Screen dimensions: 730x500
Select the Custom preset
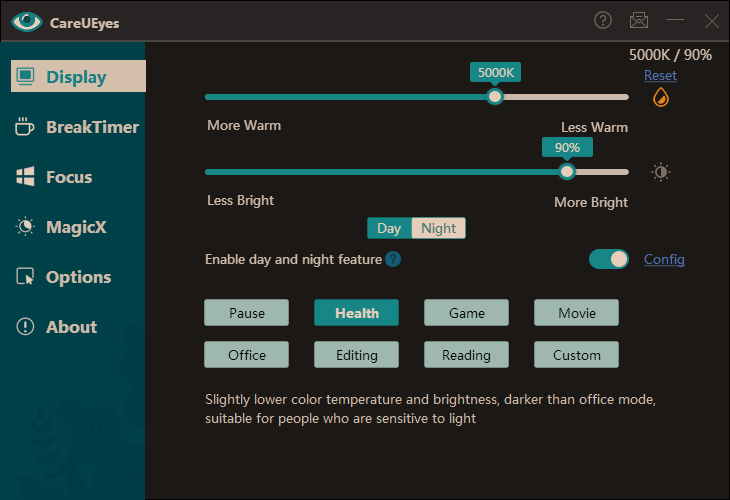coord(576,355)
